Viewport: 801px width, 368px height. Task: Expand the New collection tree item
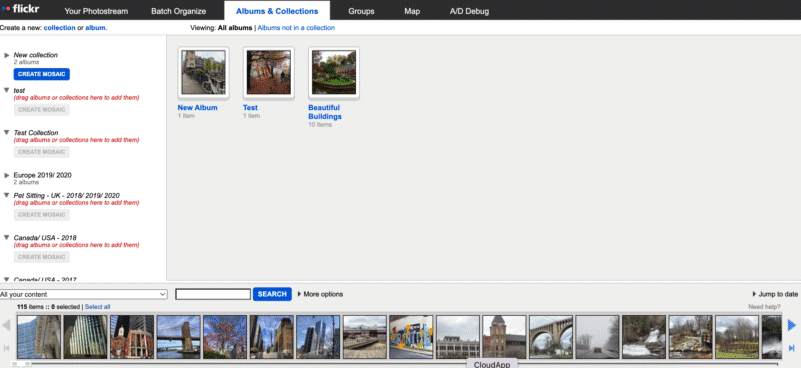(x=7, y=55)
